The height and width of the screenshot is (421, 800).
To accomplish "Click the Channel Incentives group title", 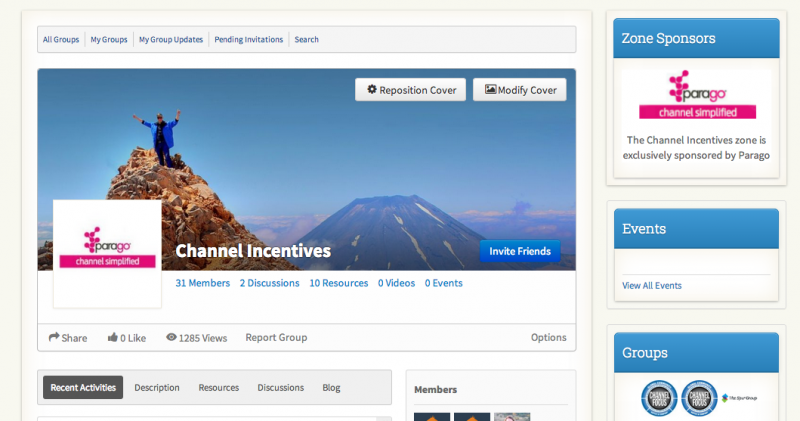I will (253, 251).
